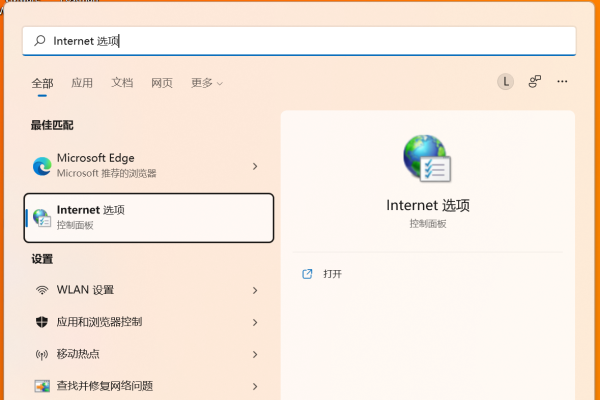Click the search magnifier icon
This screenshot has width=600, height=400.
pyautogui.click(x=40, y=41)
